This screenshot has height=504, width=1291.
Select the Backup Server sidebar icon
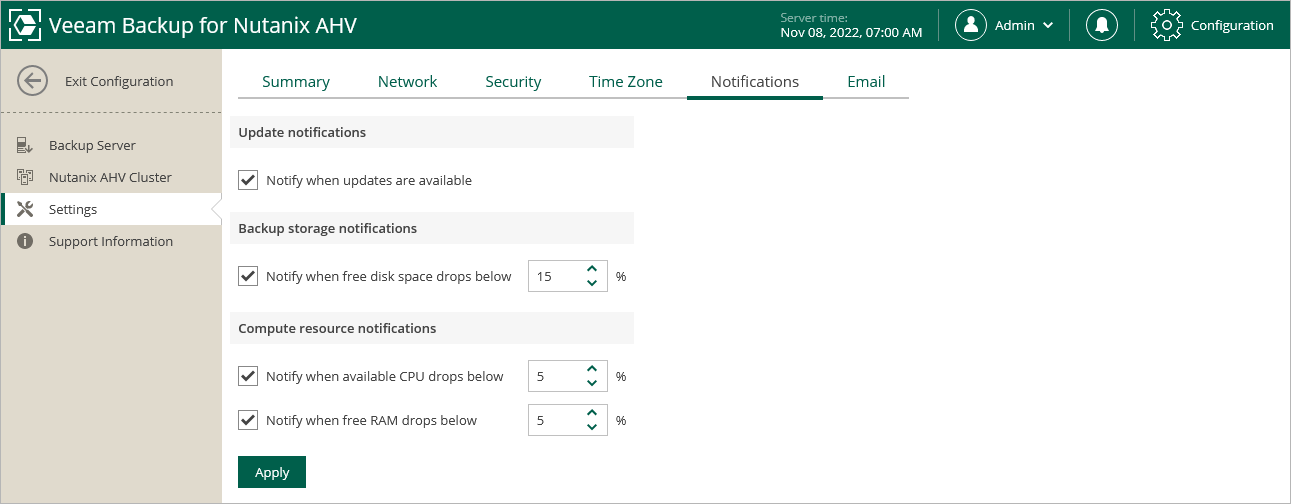coord(26,146)
